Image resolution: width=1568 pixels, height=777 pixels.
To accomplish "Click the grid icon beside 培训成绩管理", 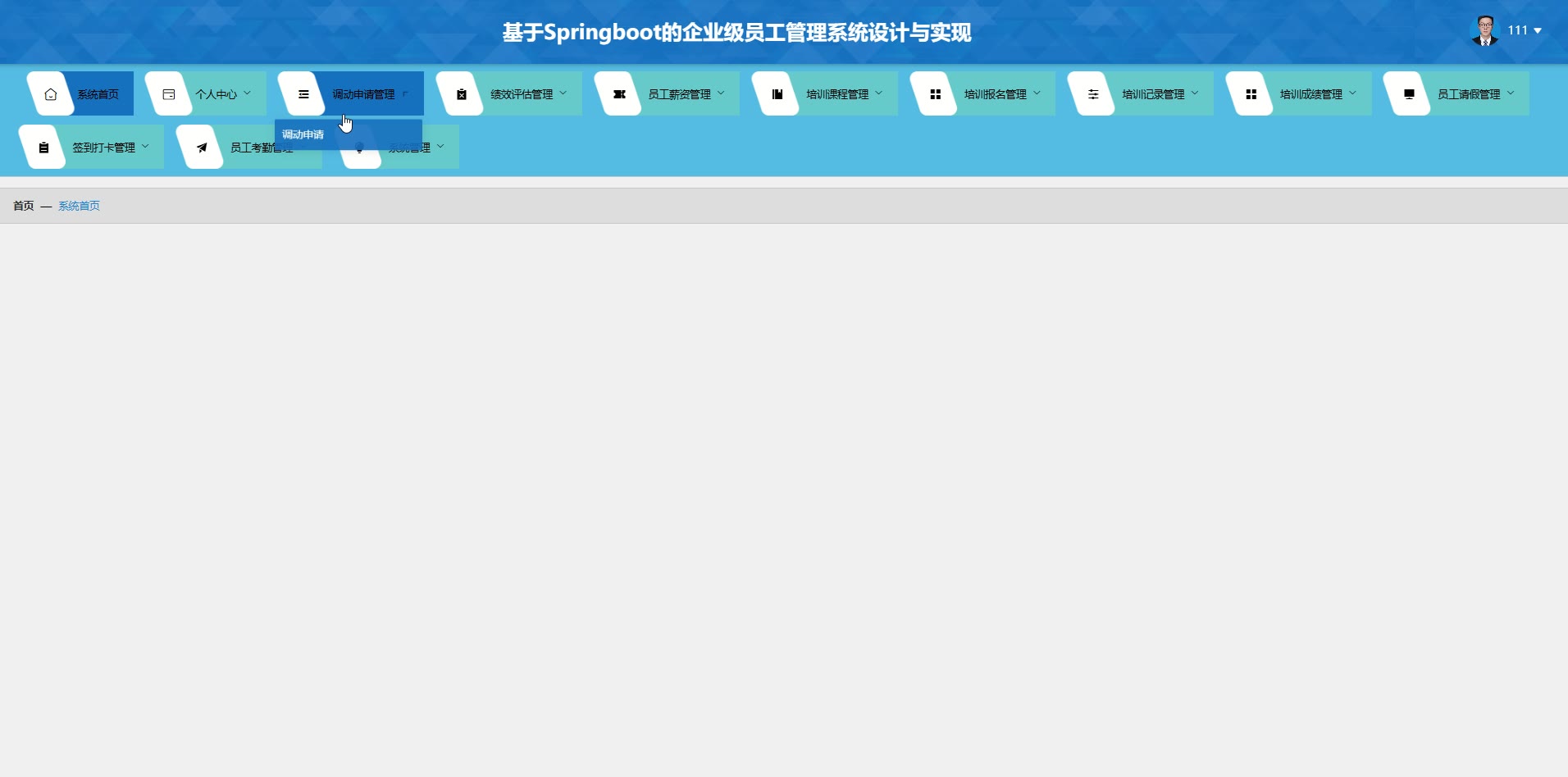I will pos(1251,94).
